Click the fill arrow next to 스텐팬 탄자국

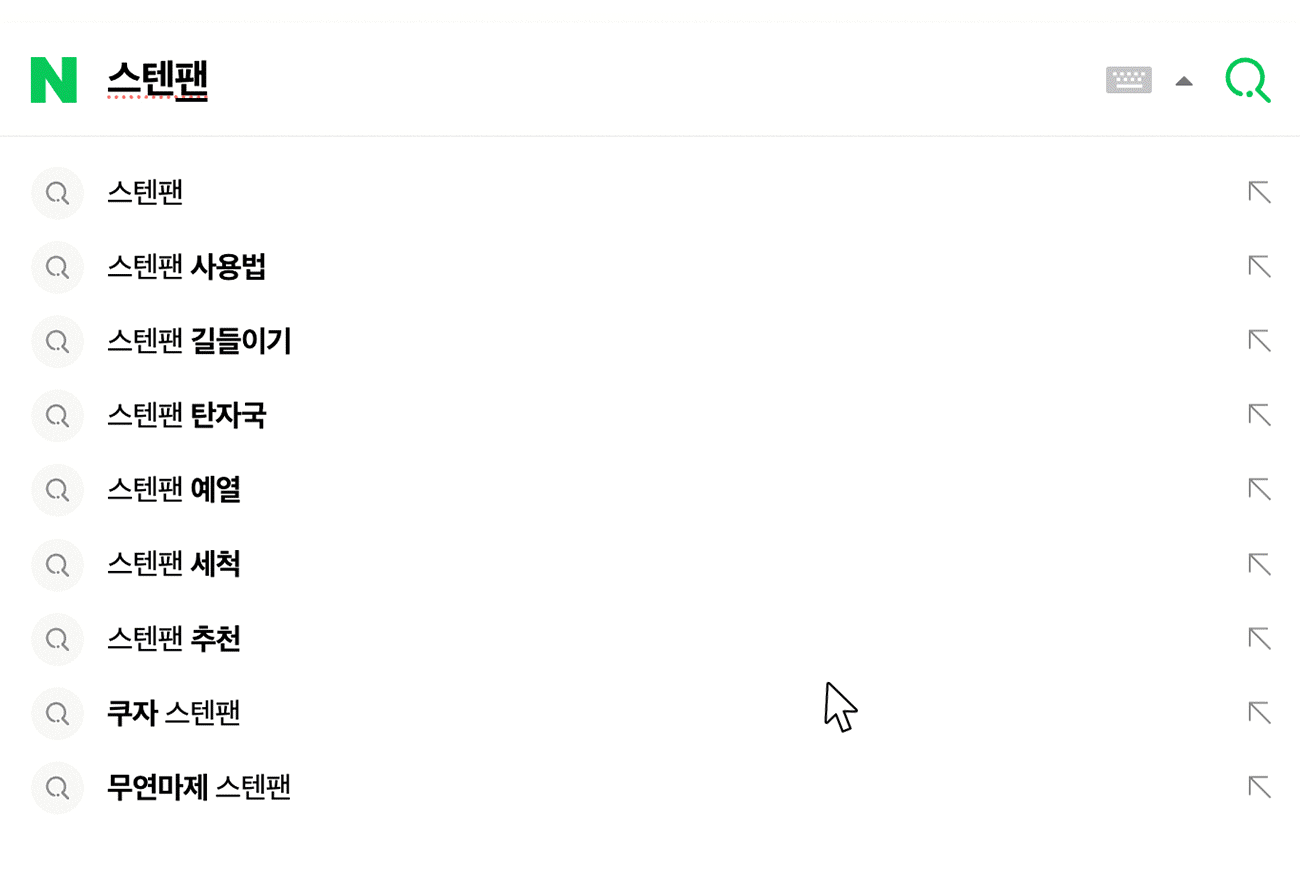(x=1259, y=416)
